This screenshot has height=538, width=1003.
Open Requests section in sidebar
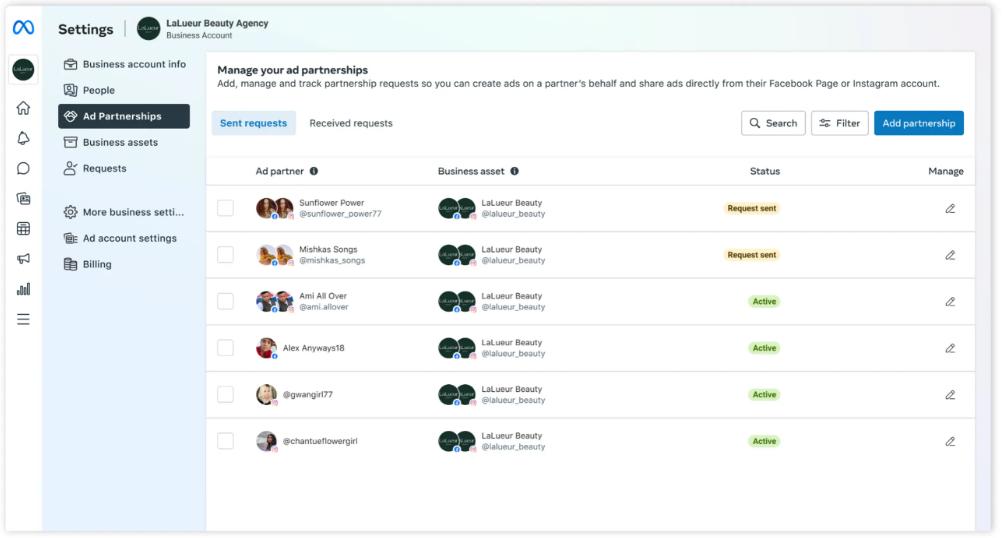(x=124, y=168)
